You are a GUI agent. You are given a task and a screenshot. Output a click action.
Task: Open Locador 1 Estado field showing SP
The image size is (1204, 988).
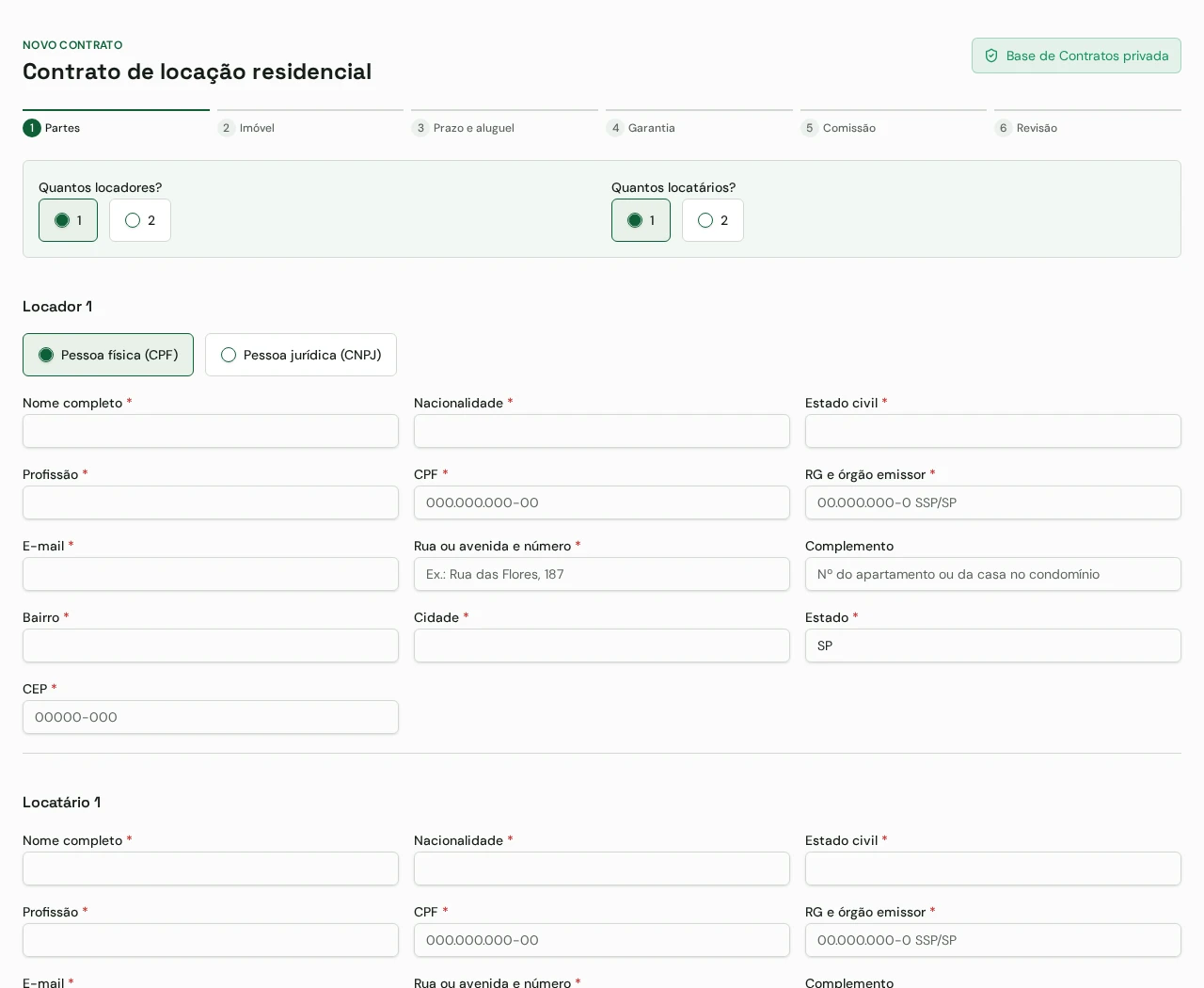993,645
